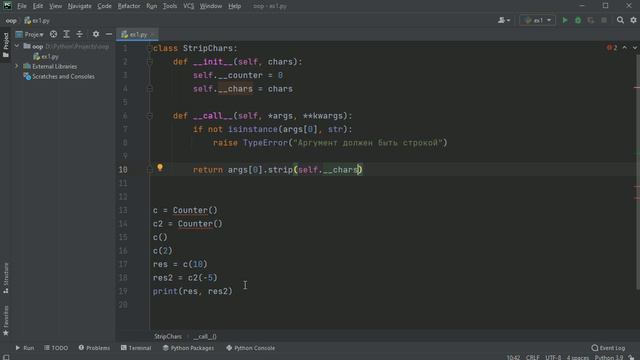Fold the StripChars class at line 1
The height and width of the screenshot is (360, 640).
149,49
